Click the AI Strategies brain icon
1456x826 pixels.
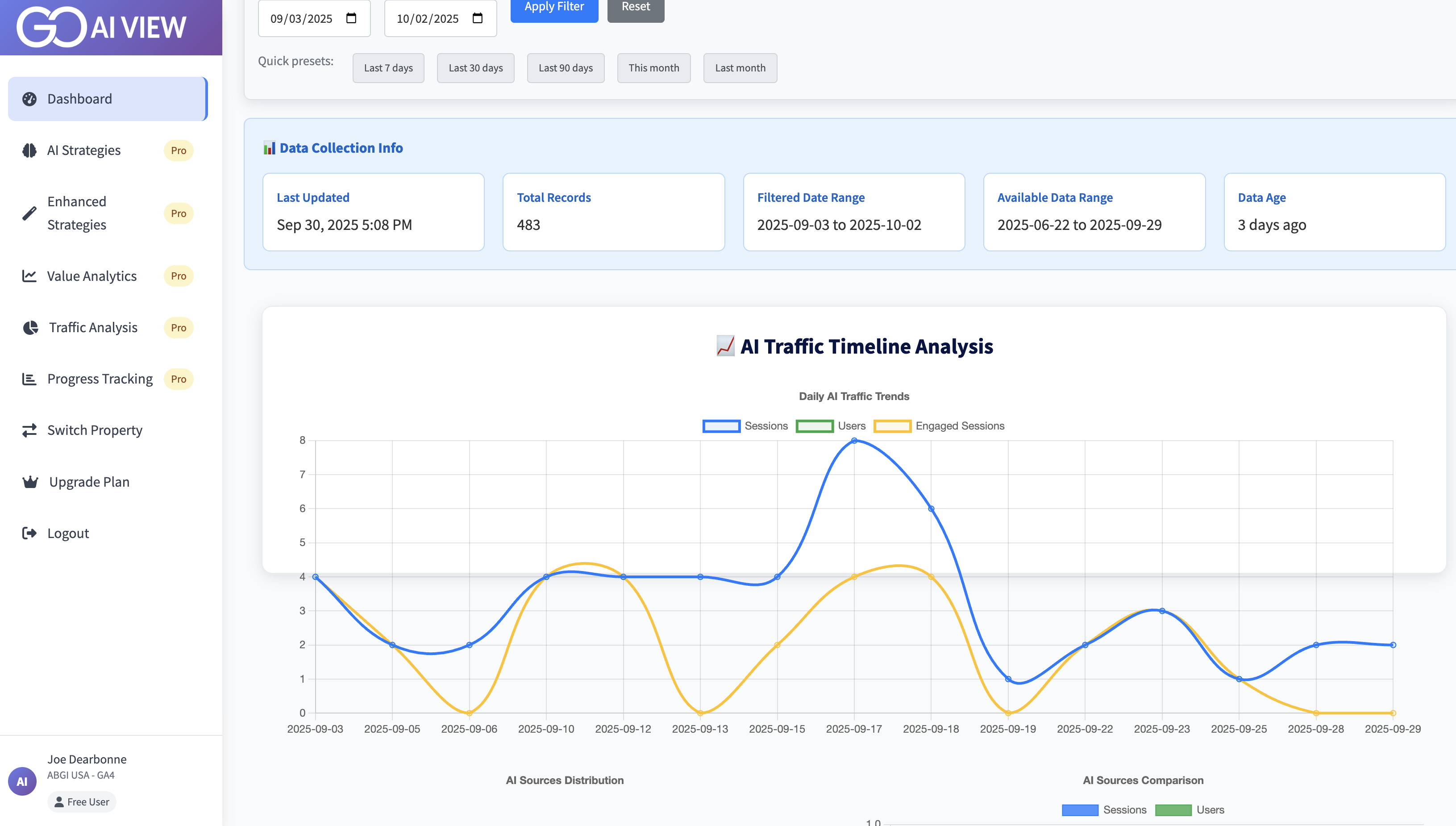click(x=29, y=150)
